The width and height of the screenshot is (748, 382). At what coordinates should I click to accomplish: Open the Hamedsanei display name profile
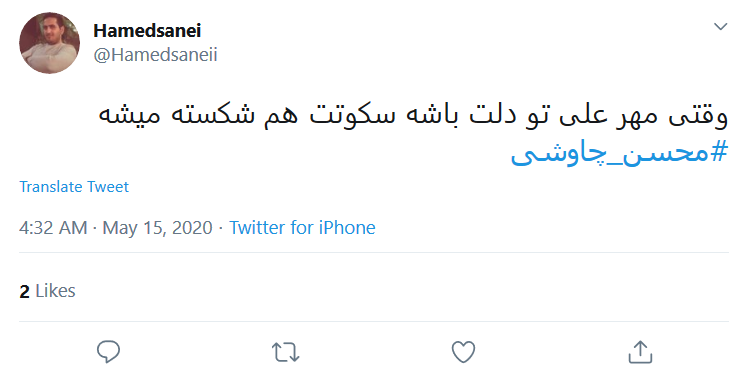coord(147,31)
